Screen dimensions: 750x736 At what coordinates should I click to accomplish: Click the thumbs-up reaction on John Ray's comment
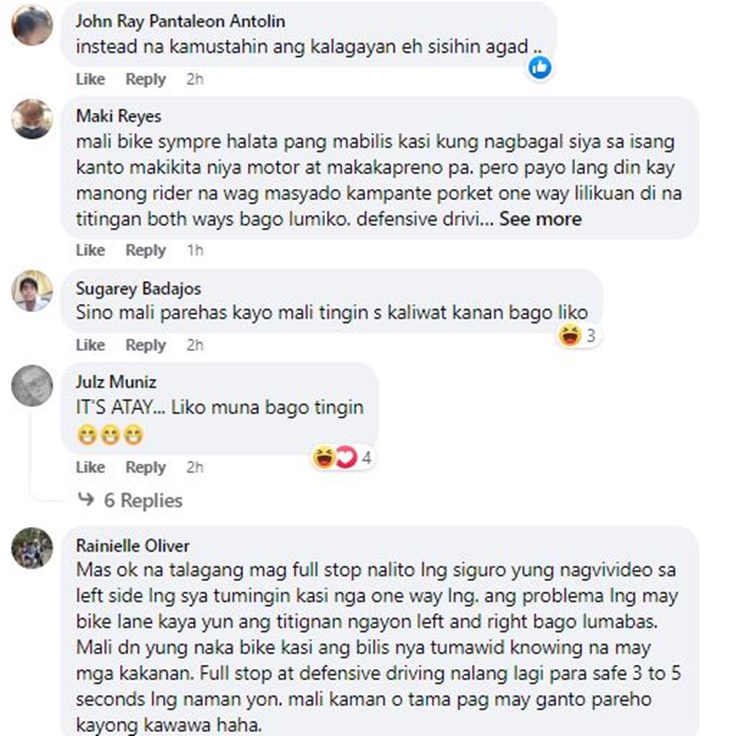coord(540,67)
